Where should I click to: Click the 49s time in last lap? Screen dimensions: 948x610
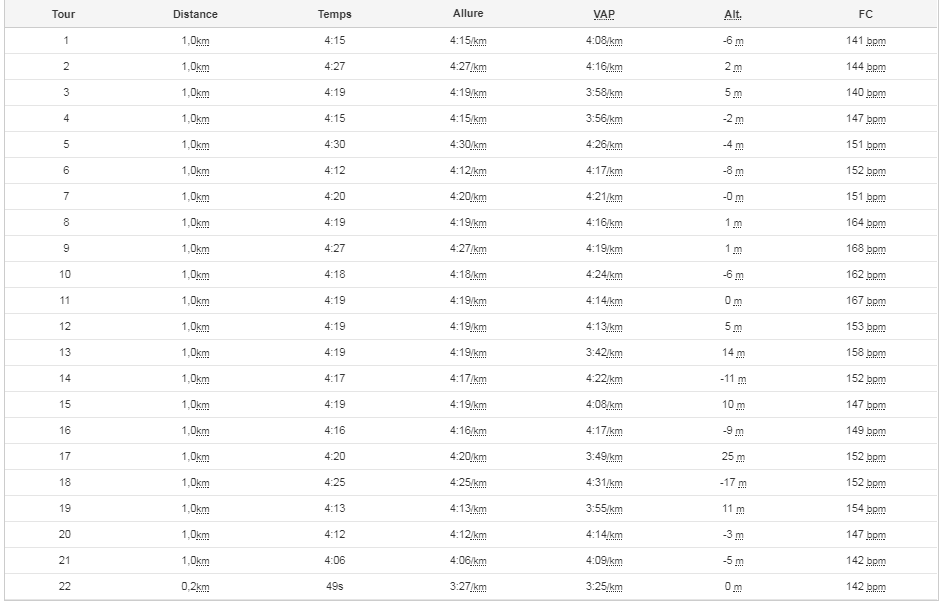click(x=334, y=586)
